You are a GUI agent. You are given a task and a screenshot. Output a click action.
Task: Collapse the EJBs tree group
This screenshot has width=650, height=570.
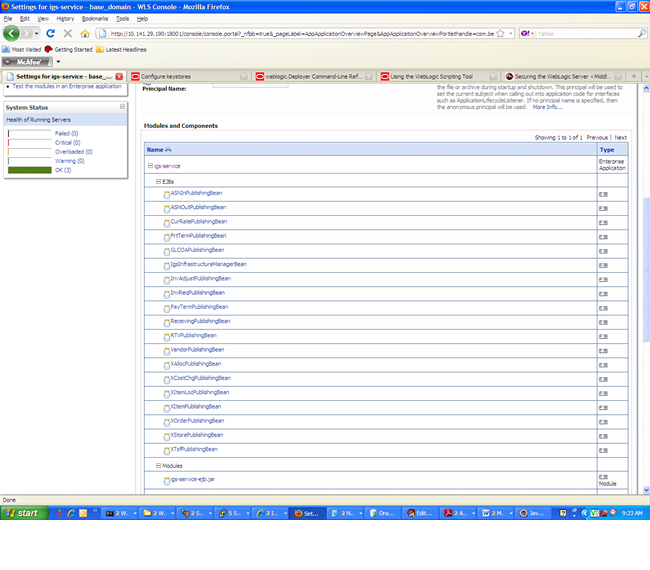(x=158, y=181)
